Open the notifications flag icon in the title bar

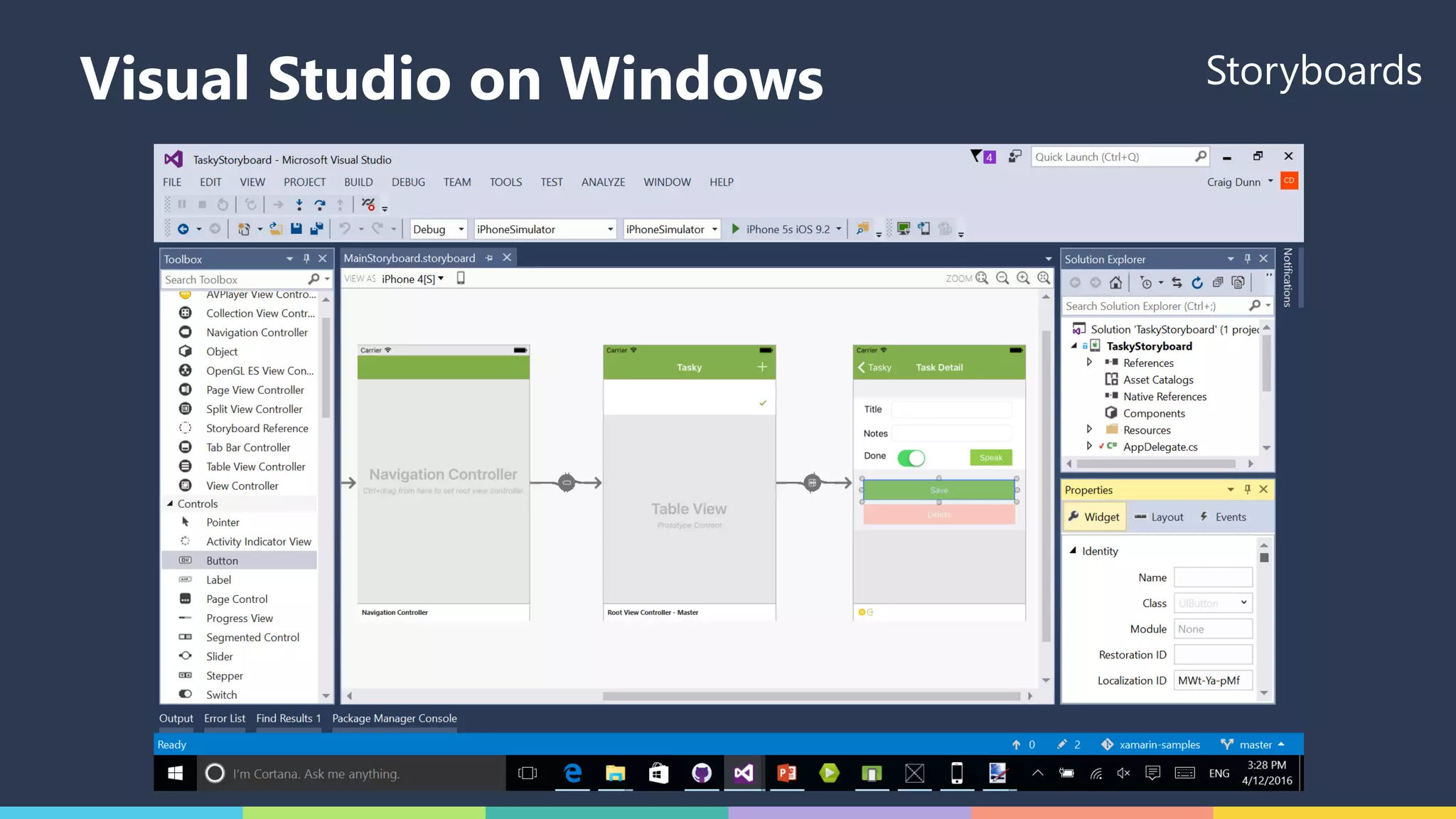977,156
